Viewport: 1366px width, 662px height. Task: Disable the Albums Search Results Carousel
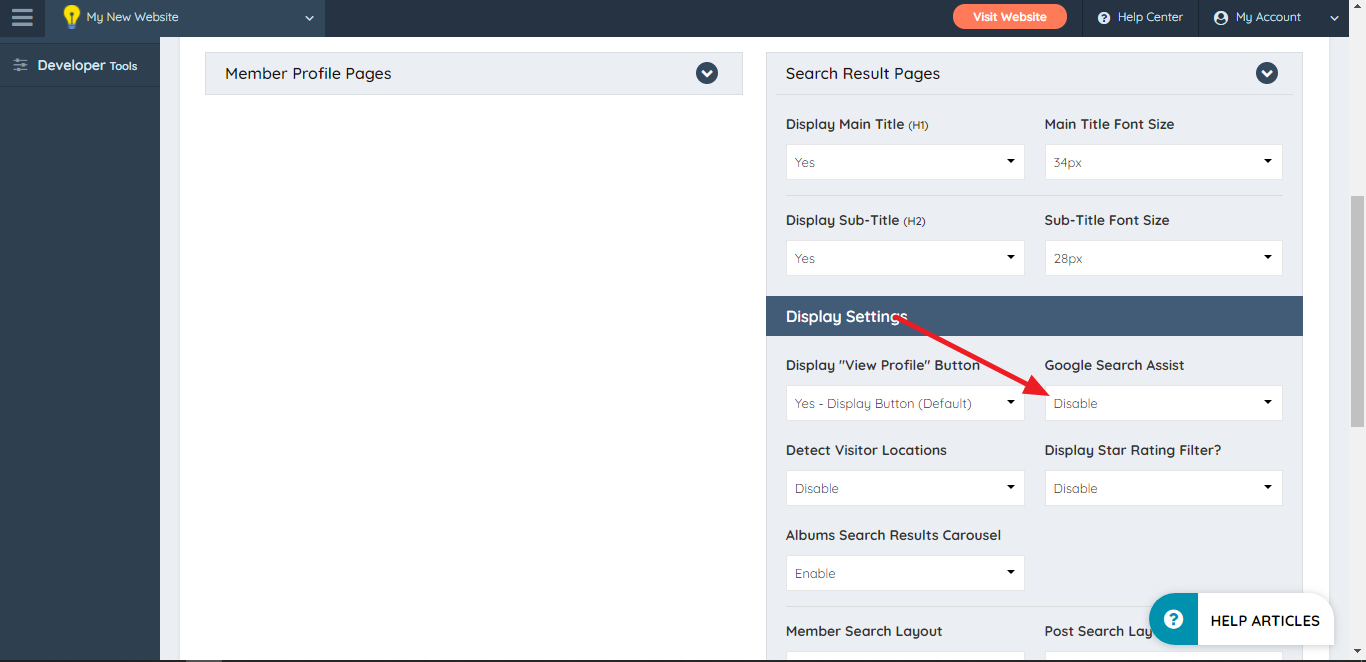(904, 572)
